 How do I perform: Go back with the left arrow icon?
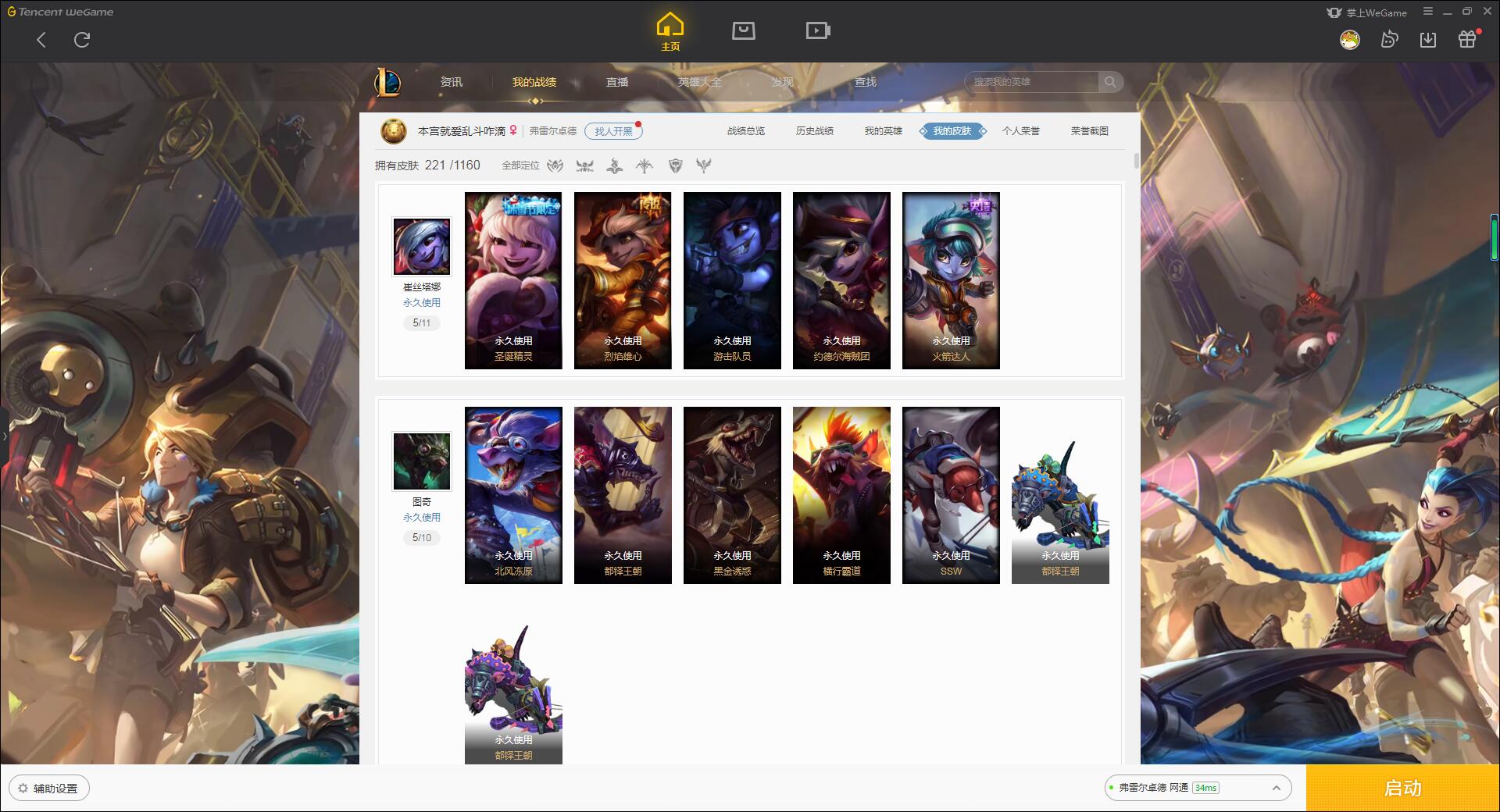pyautogui.click(x=41, y=40)
